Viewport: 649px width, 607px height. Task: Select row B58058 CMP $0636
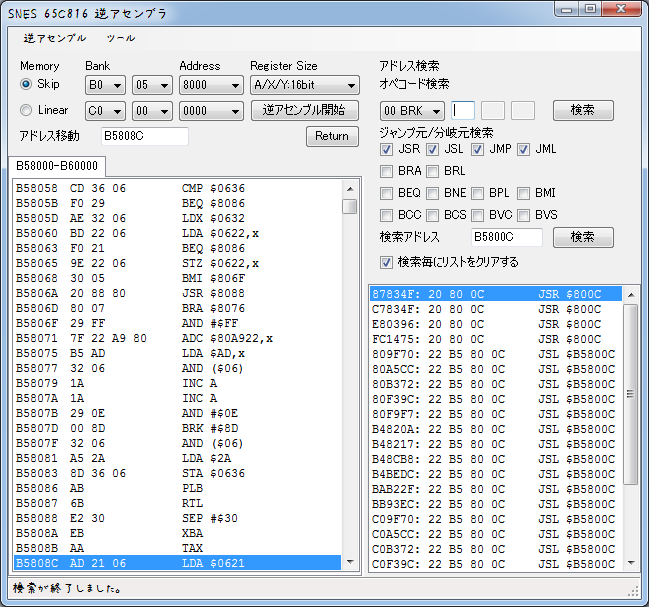(x=178, y=188)
